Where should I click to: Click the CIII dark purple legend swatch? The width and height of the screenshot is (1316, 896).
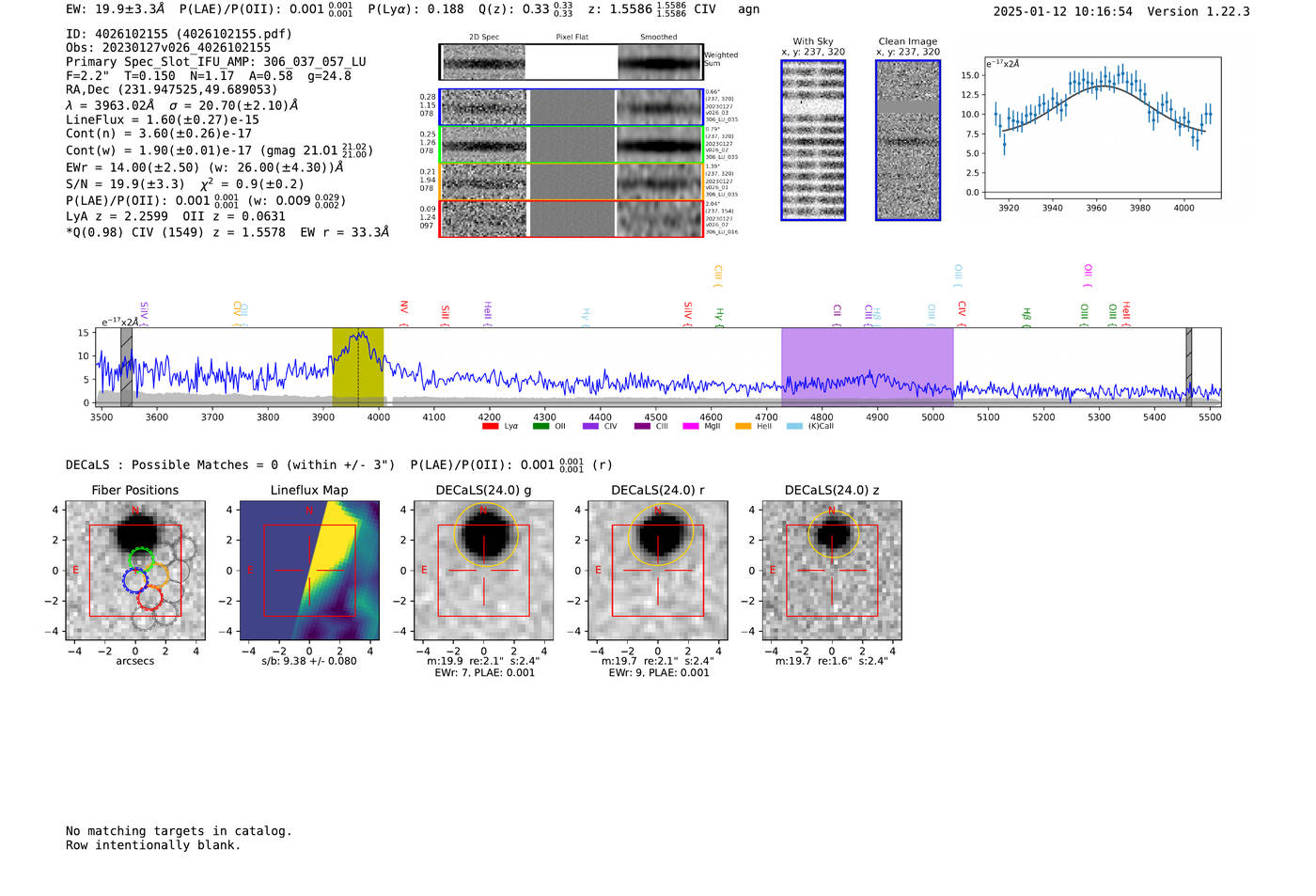pos(642,426)
